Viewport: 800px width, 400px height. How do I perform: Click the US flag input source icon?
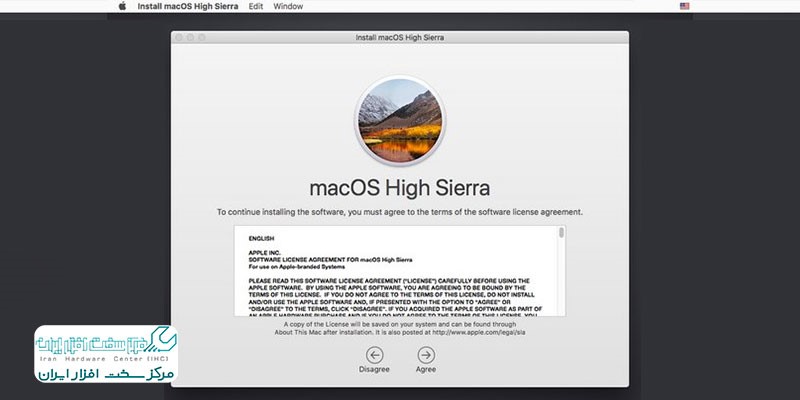tap(685, 6)
